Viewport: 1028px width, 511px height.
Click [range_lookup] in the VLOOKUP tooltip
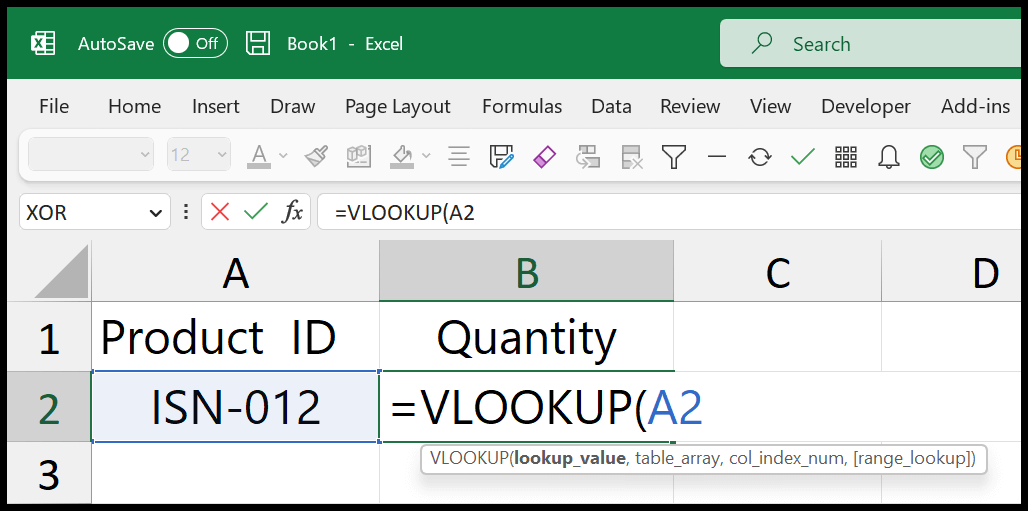(x=912, y=459)
